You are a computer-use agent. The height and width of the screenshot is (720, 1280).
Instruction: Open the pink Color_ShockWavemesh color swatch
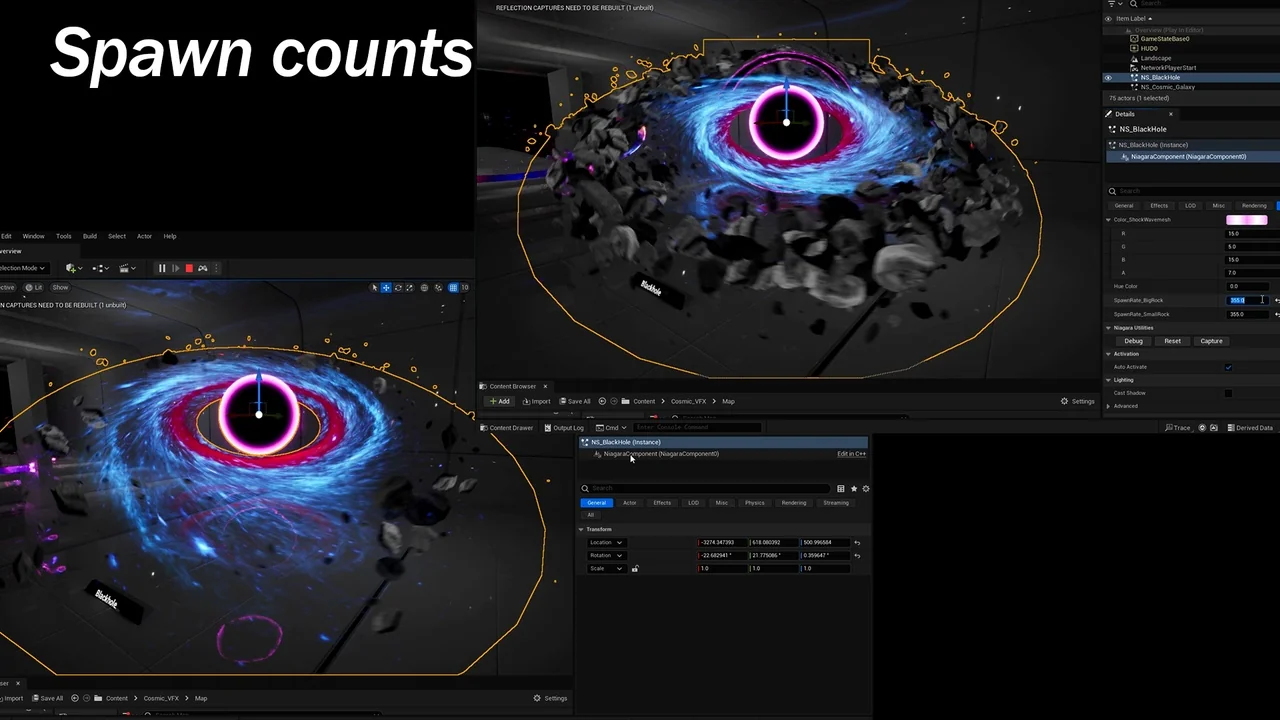point(1246,220)
